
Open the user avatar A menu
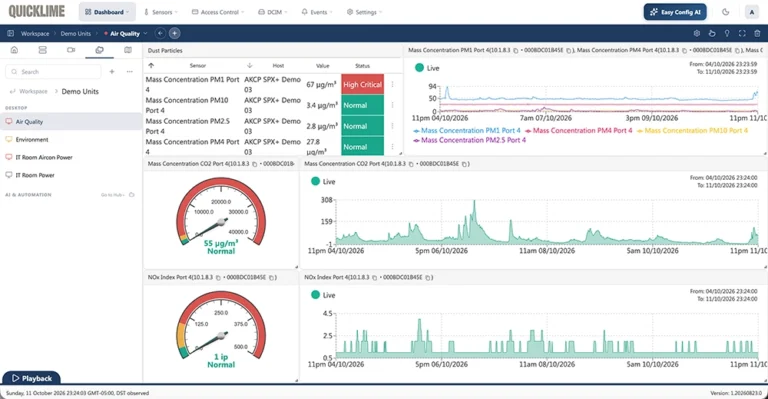coord(751,12)
